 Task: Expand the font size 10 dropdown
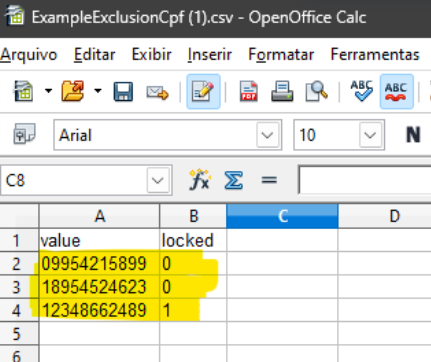(370, 135)
